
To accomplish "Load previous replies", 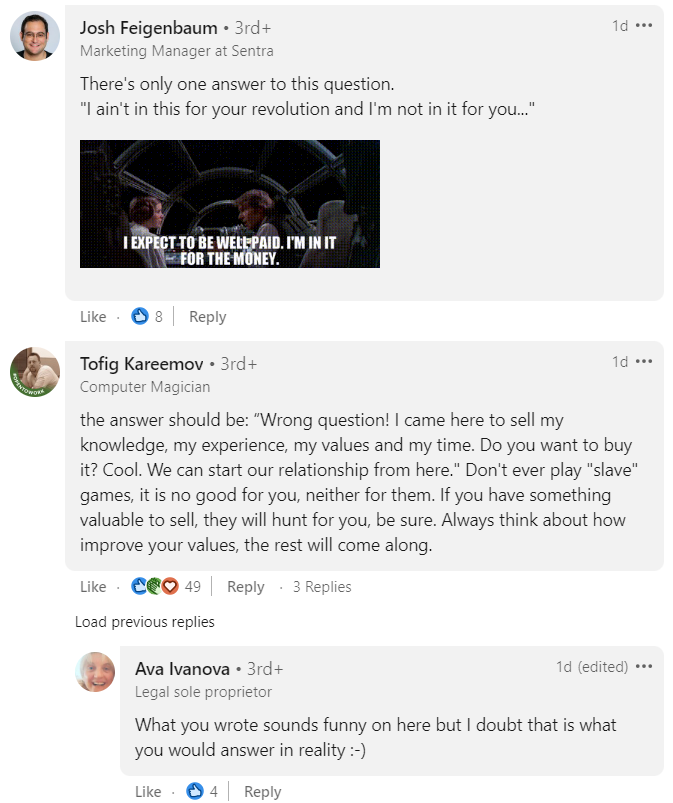I will point(145,622).
